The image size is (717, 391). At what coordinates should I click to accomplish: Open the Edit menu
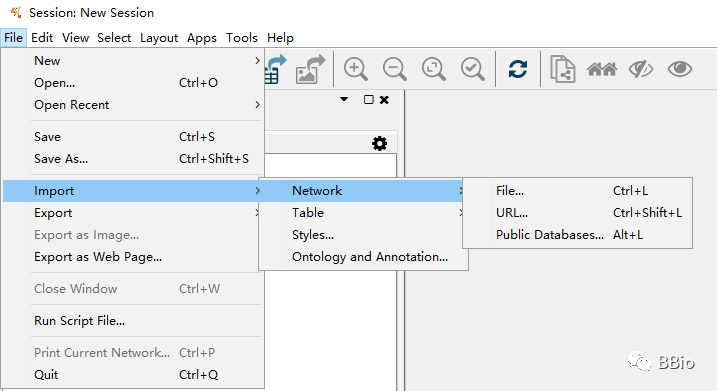point(42,37)
